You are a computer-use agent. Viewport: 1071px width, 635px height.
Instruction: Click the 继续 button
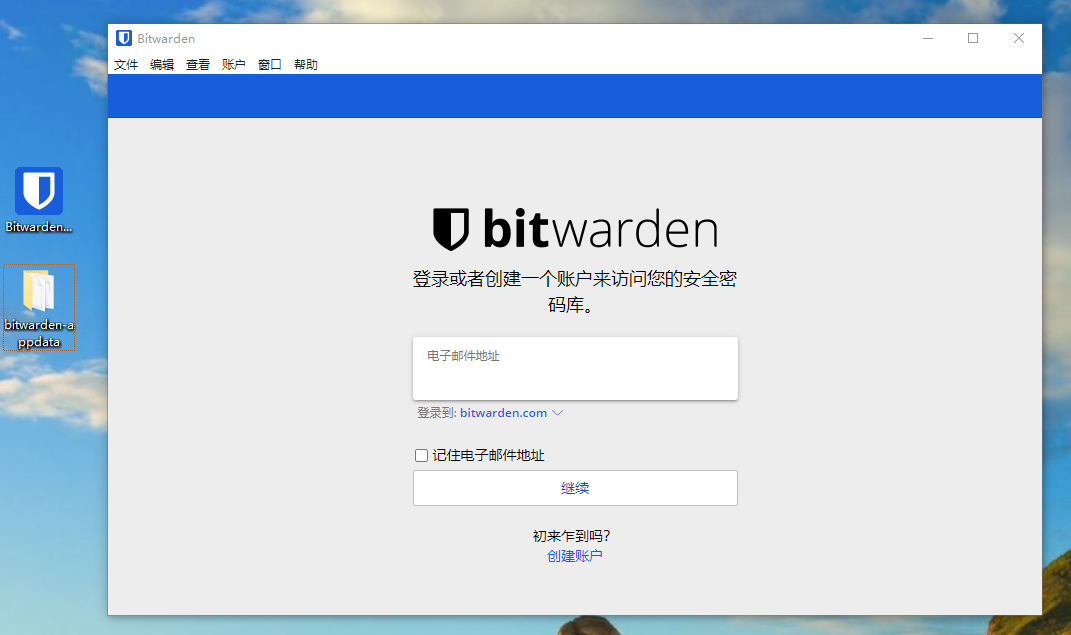coord(575,488)
